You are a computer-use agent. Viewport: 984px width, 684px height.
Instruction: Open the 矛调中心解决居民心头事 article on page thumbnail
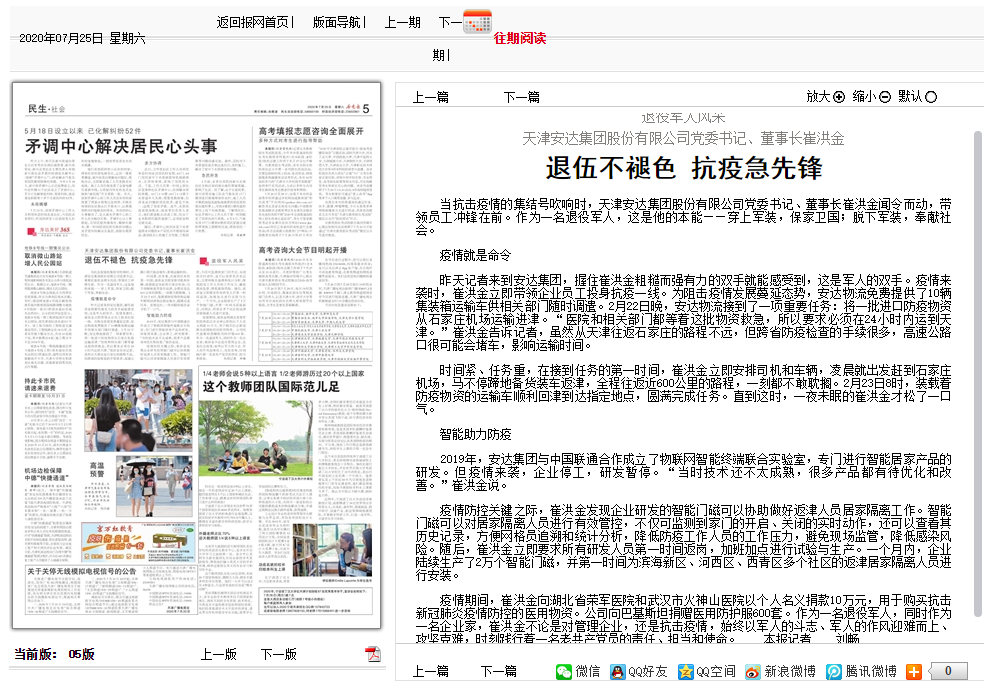coord(120,147)
